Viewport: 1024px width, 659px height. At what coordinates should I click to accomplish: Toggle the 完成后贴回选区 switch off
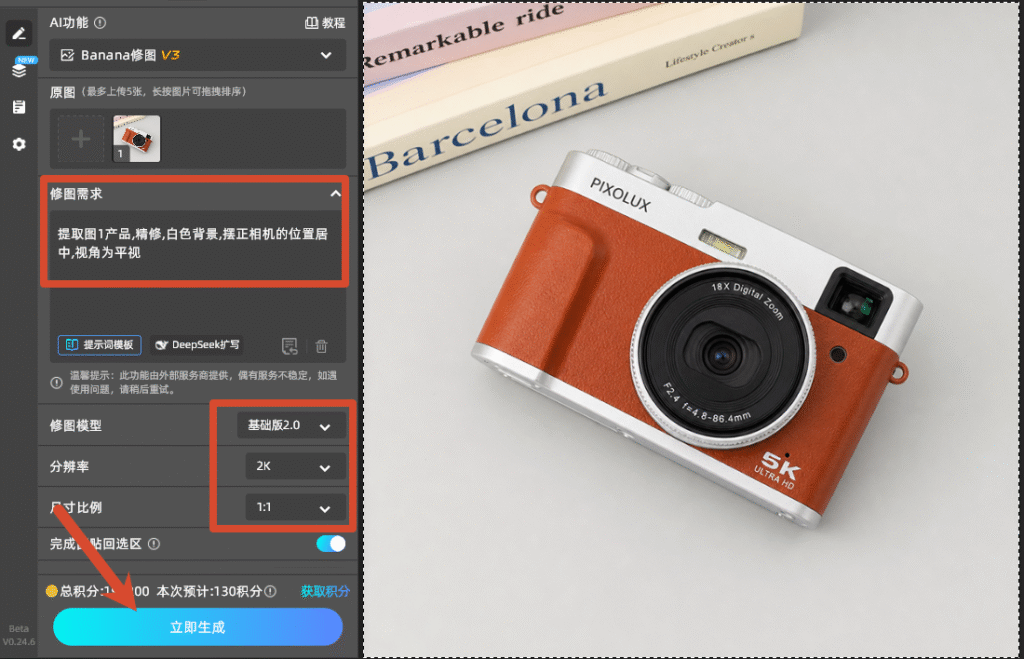point(331,543)
